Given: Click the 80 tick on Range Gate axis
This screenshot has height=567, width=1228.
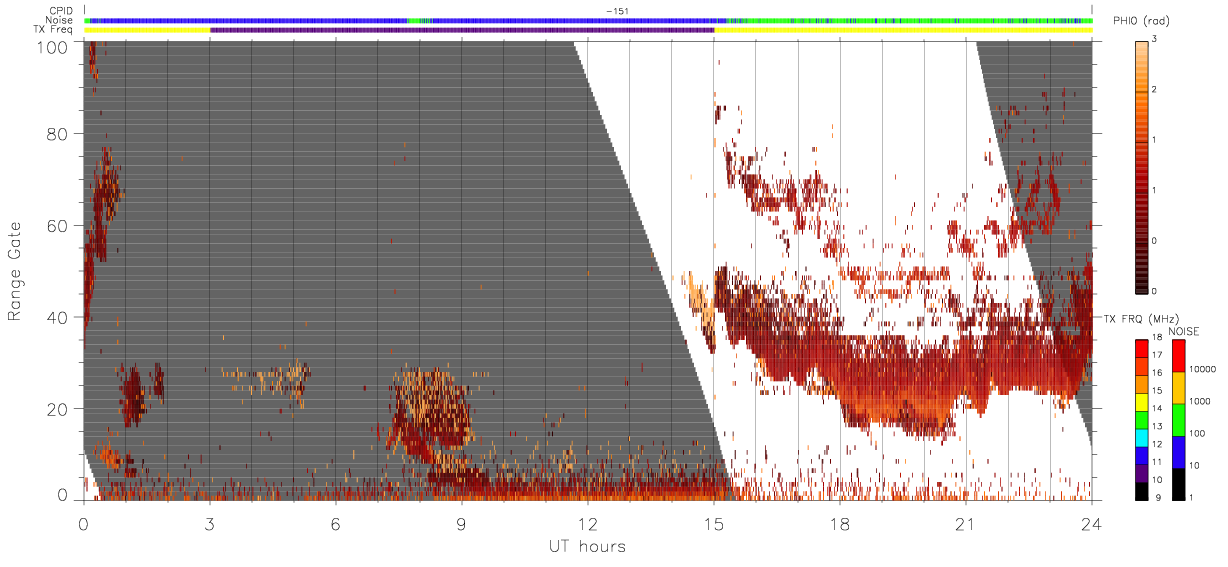Looking at the screenshot, I should (x=56, y=133).
